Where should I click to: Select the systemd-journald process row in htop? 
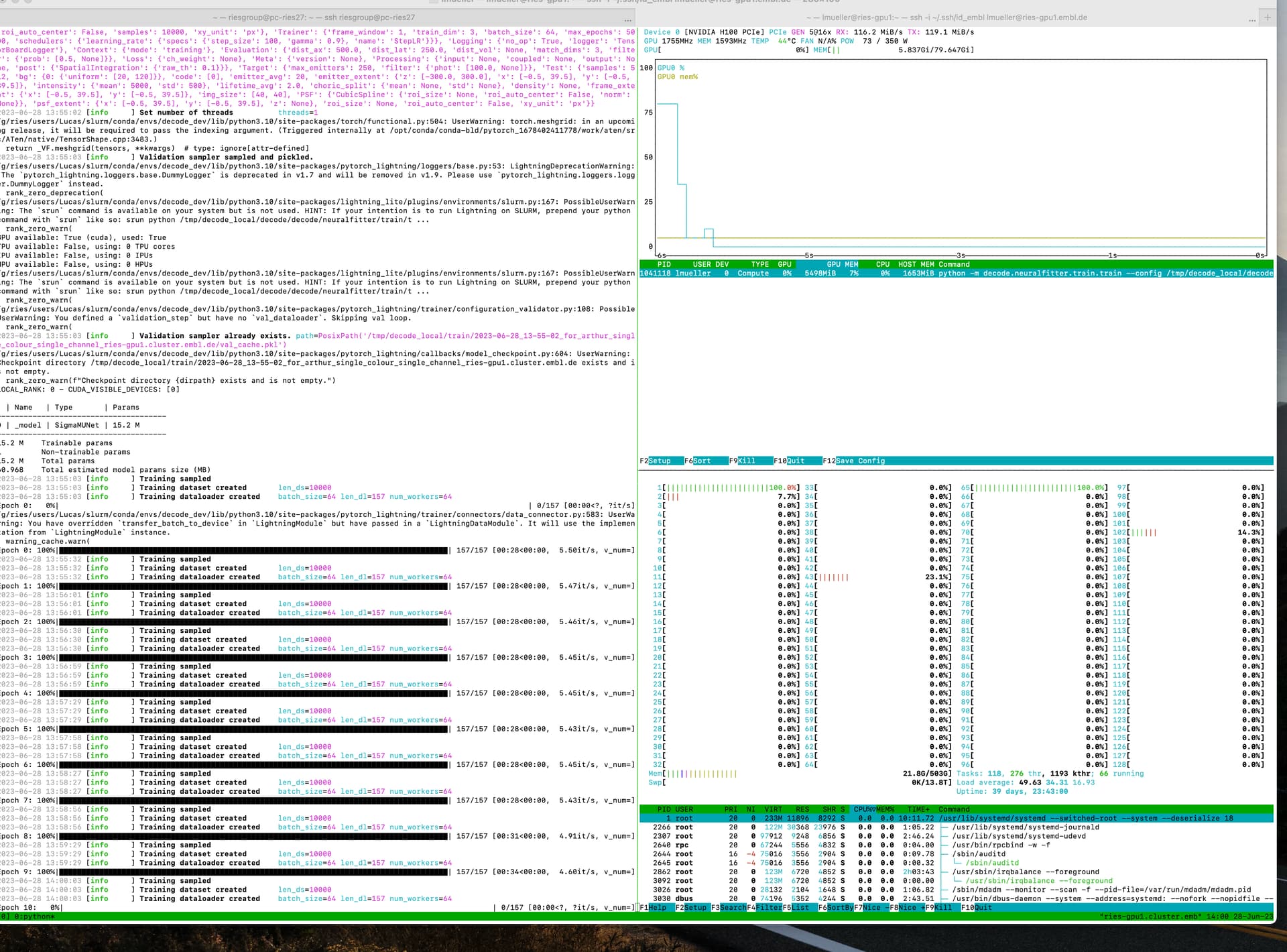1026,827
